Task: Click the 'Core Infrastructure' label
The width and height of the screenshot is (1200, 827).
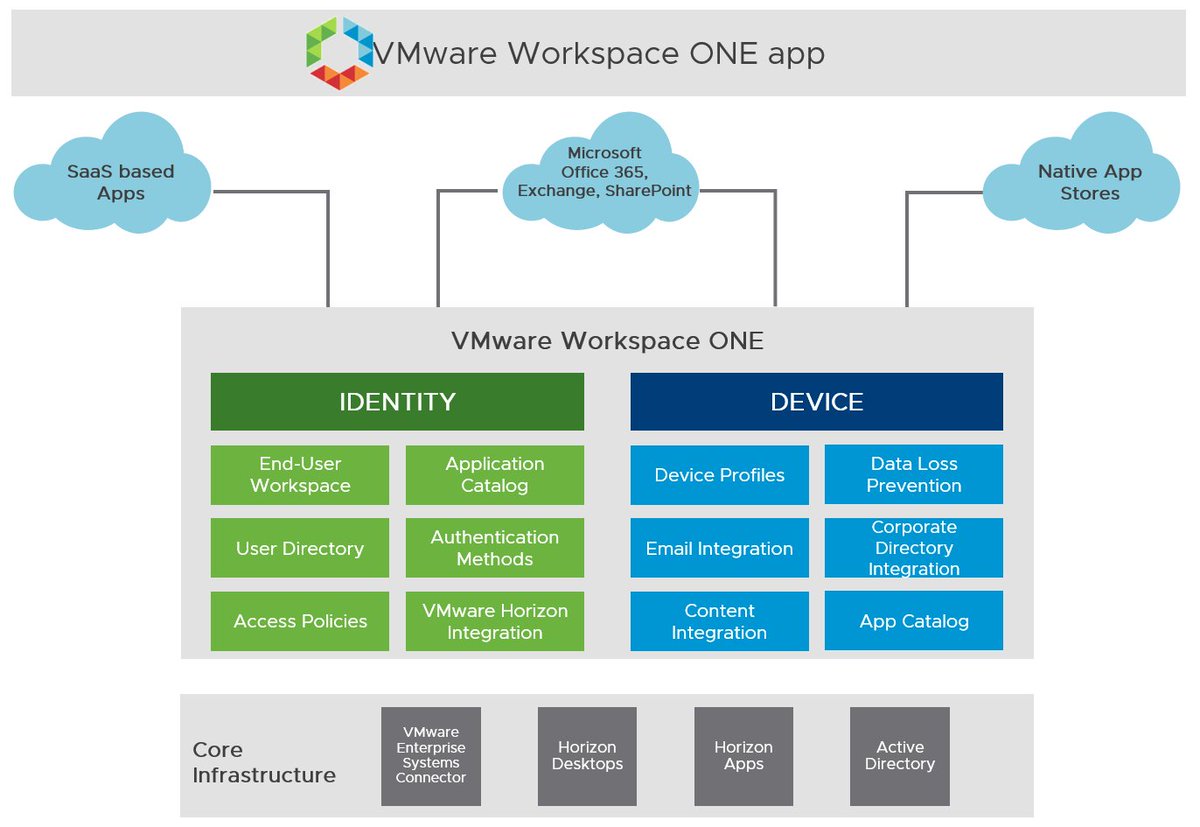Action: [x=264, y=762]
